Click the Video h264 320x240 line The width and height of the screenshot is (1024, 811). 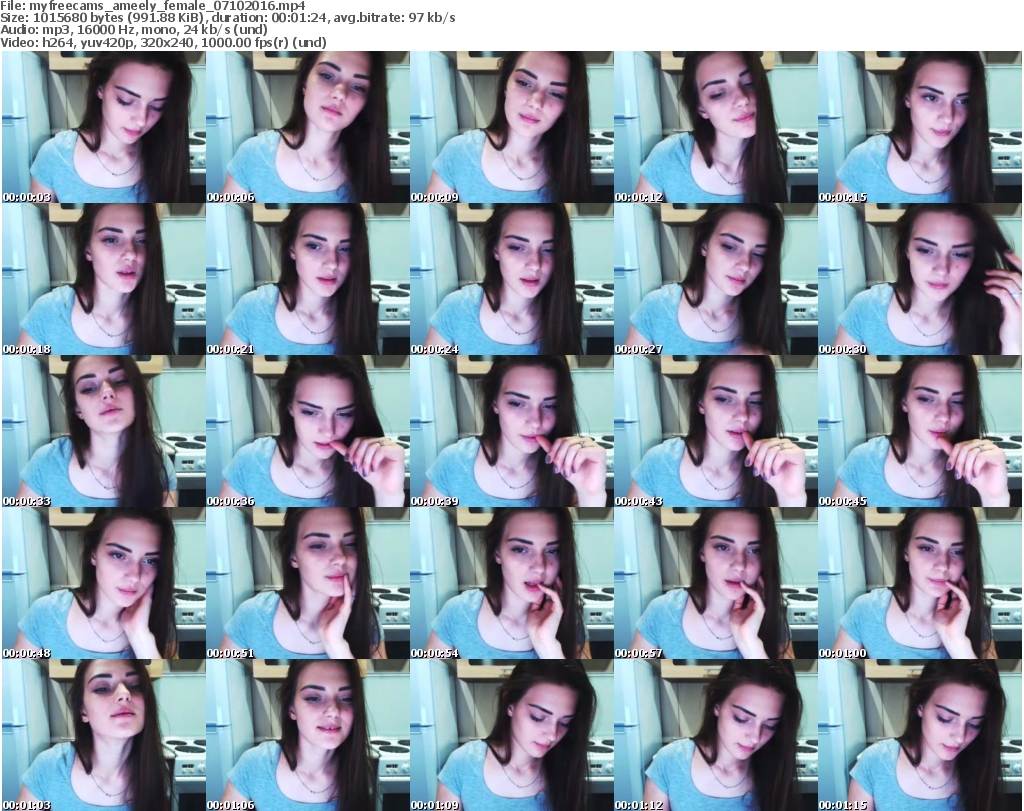pyautogui.click(x=163, y=42)
